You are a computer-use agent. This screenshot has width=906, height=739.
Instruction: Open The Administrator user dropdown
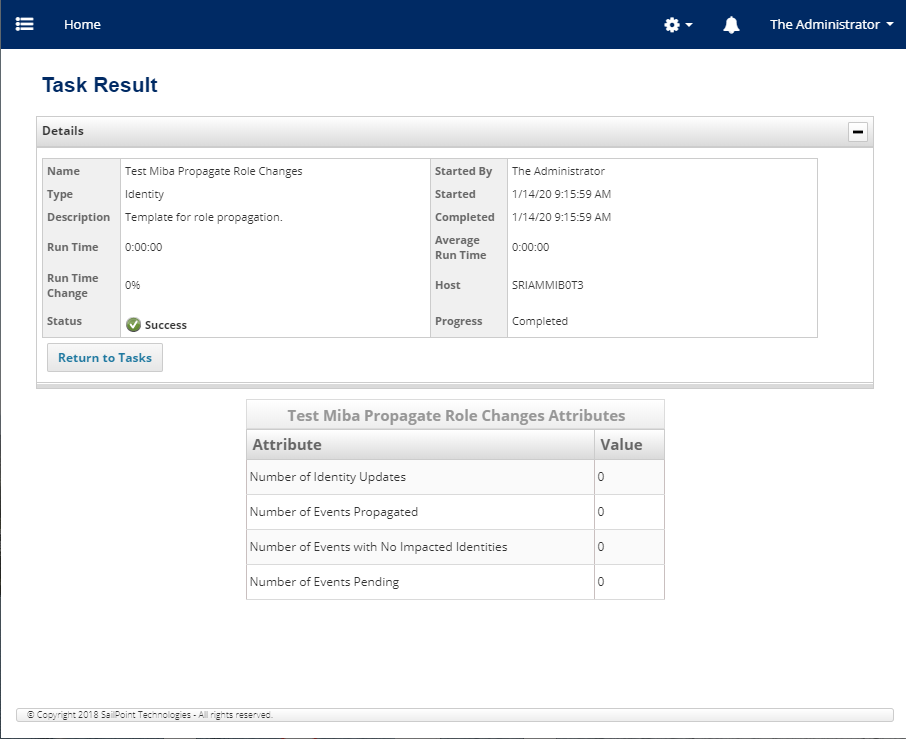831,25
